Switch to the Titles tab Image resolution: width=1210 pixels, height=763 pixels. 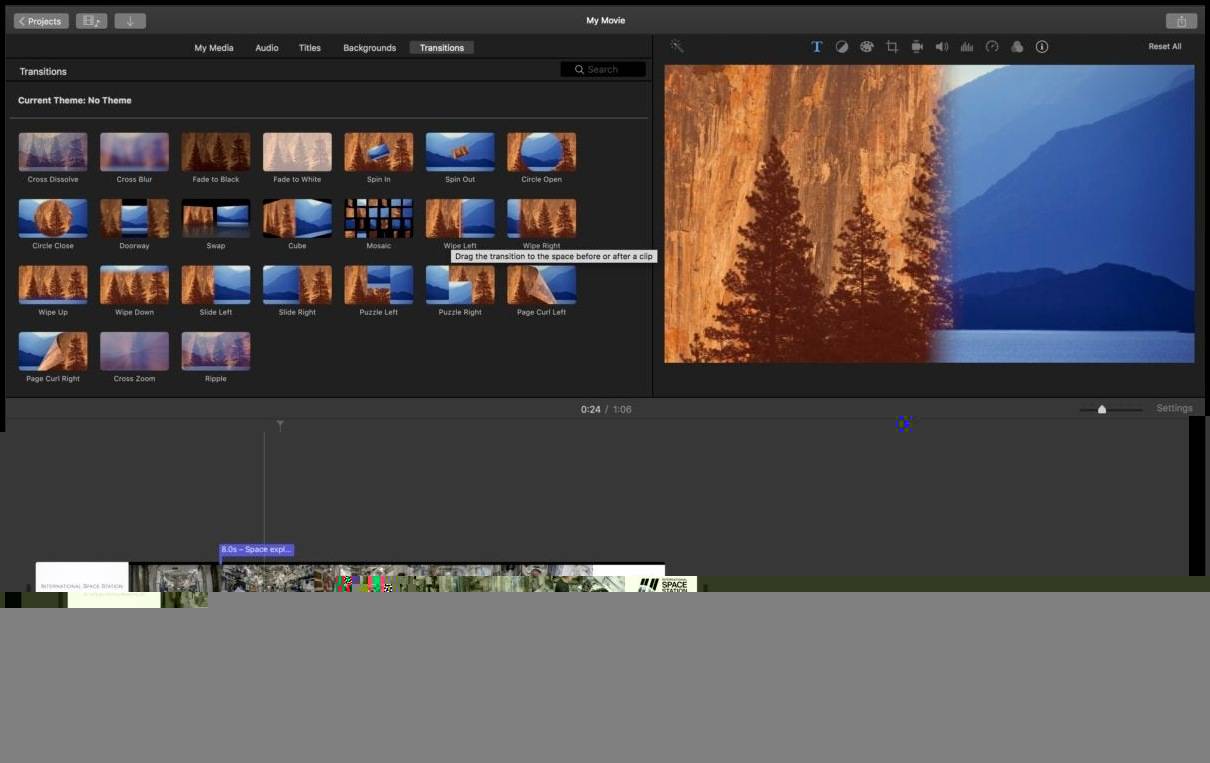[x=310, y=48]
